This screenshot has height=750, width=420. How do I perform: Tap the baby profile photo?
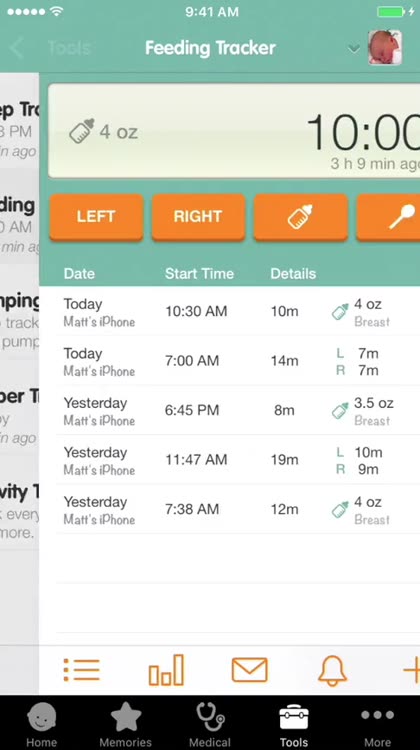(x=385, y=48)
